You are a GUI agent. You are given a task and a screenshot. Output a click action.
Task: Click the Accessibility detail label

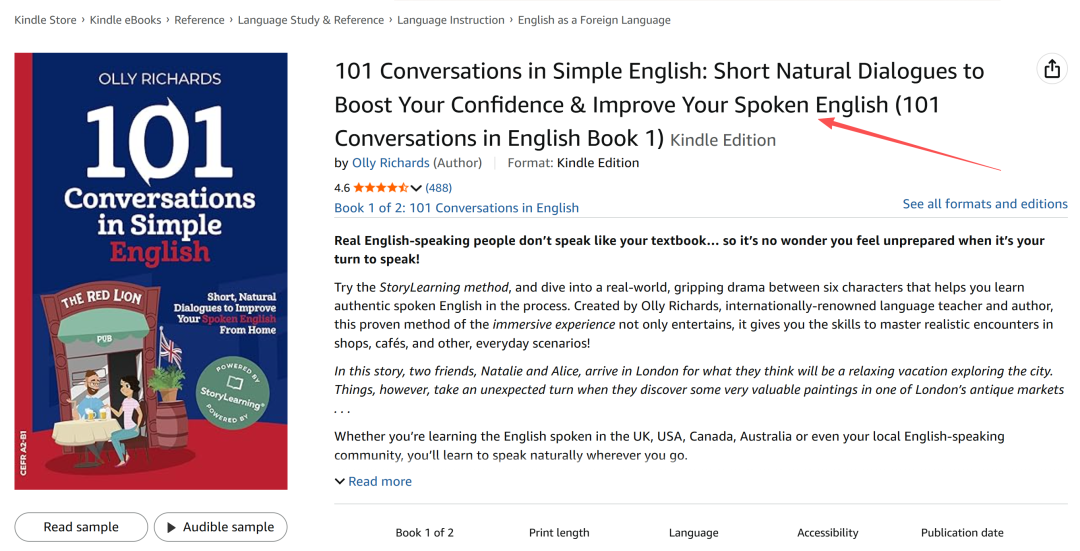point(827,532)
